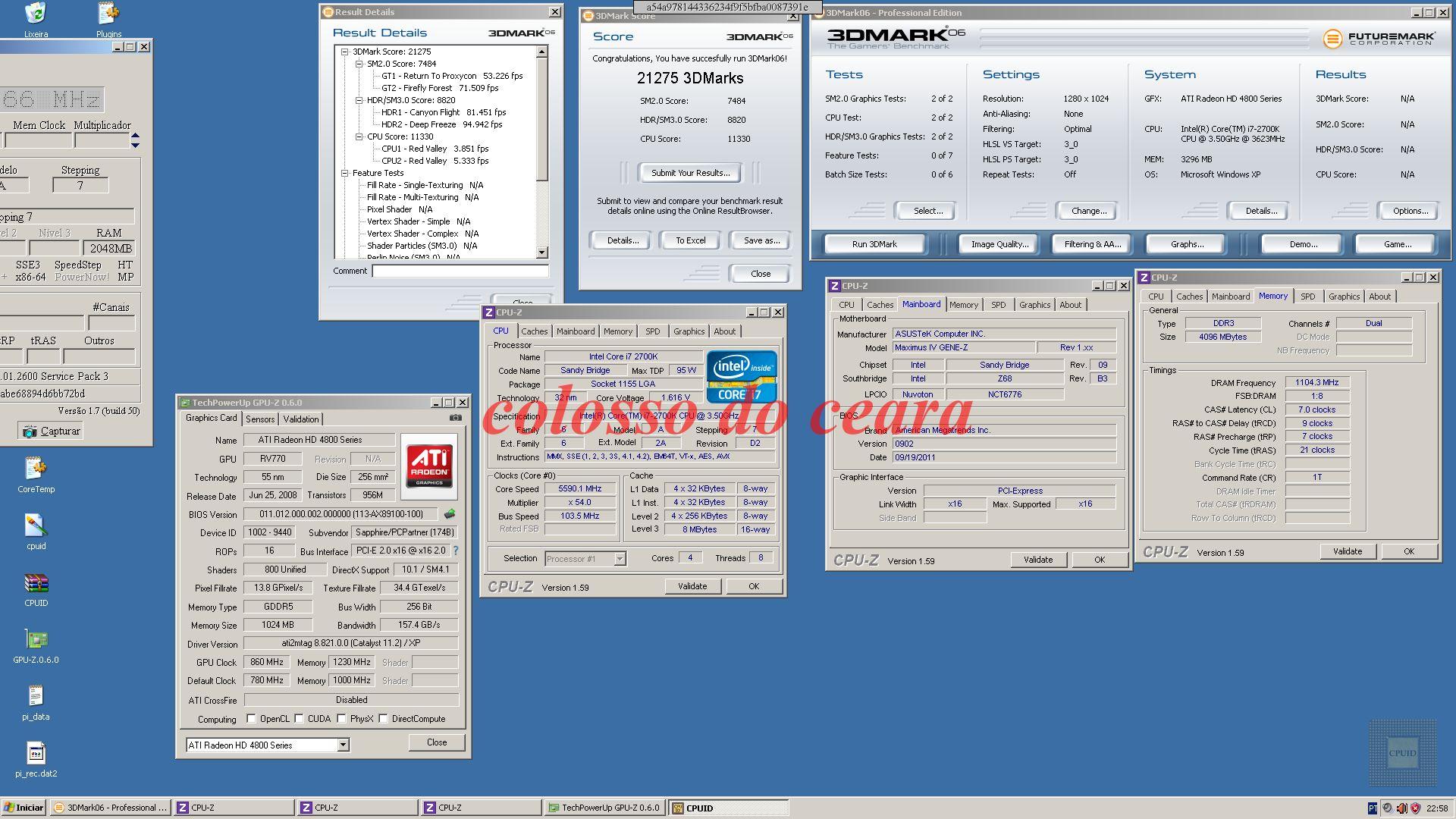Click the Comment input field
The image size is (1456, 819).
460,271
